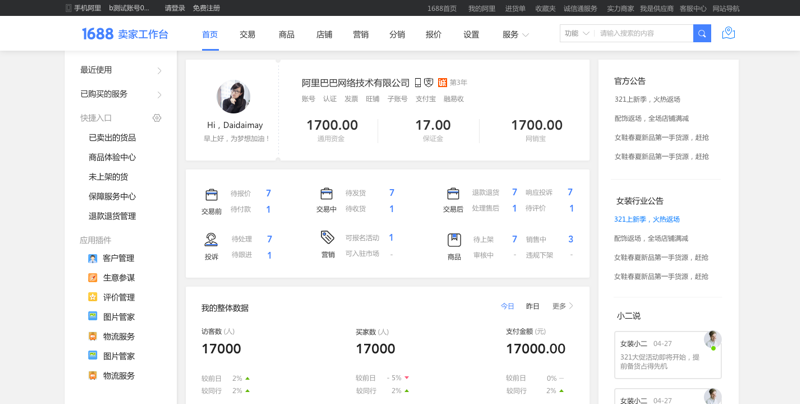This screenshot has width=800, height=404.
Task: Click the 投诉 headset icon
Action: pos(211,239)
